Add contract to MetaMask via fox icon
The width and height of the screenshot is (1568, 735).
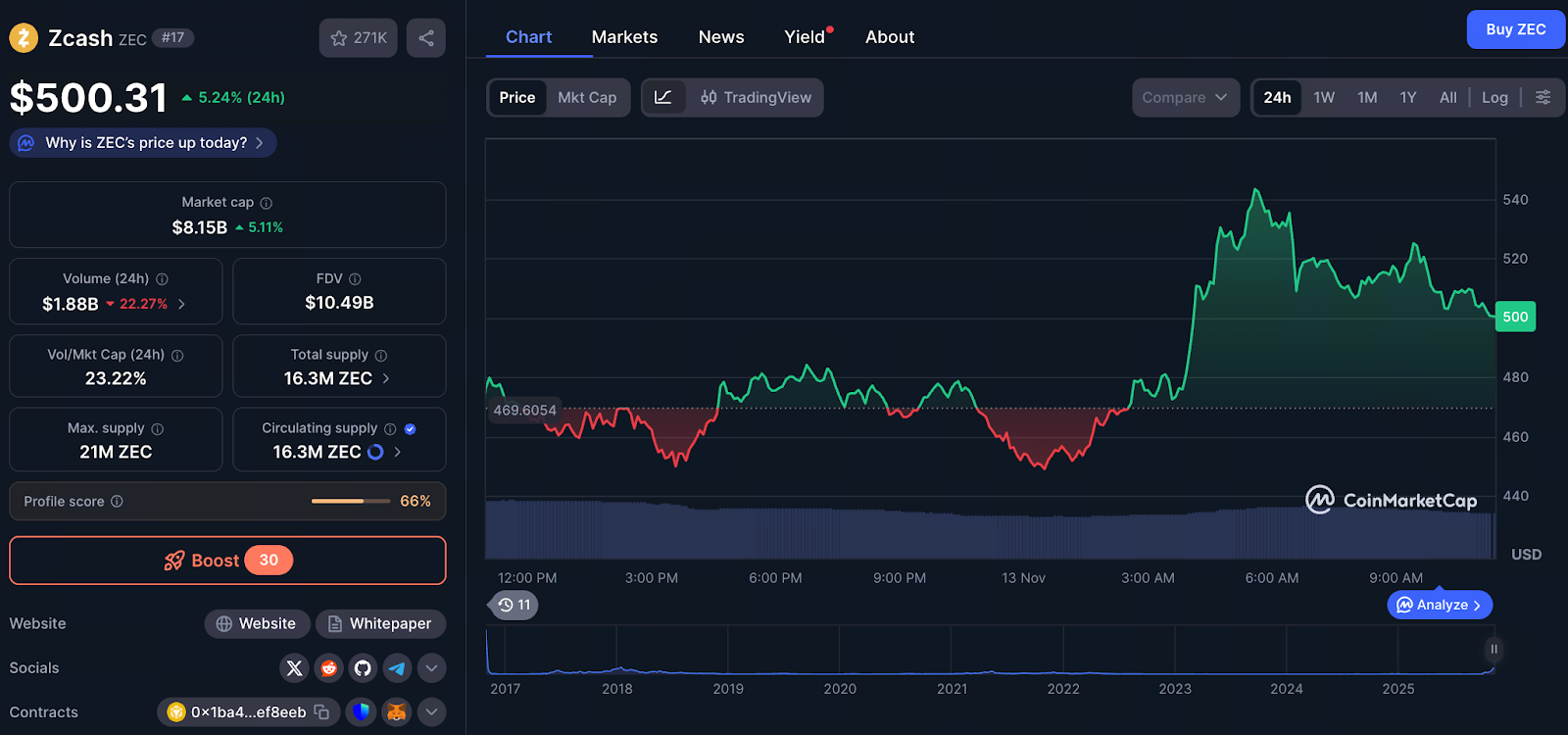pos(396,711)
